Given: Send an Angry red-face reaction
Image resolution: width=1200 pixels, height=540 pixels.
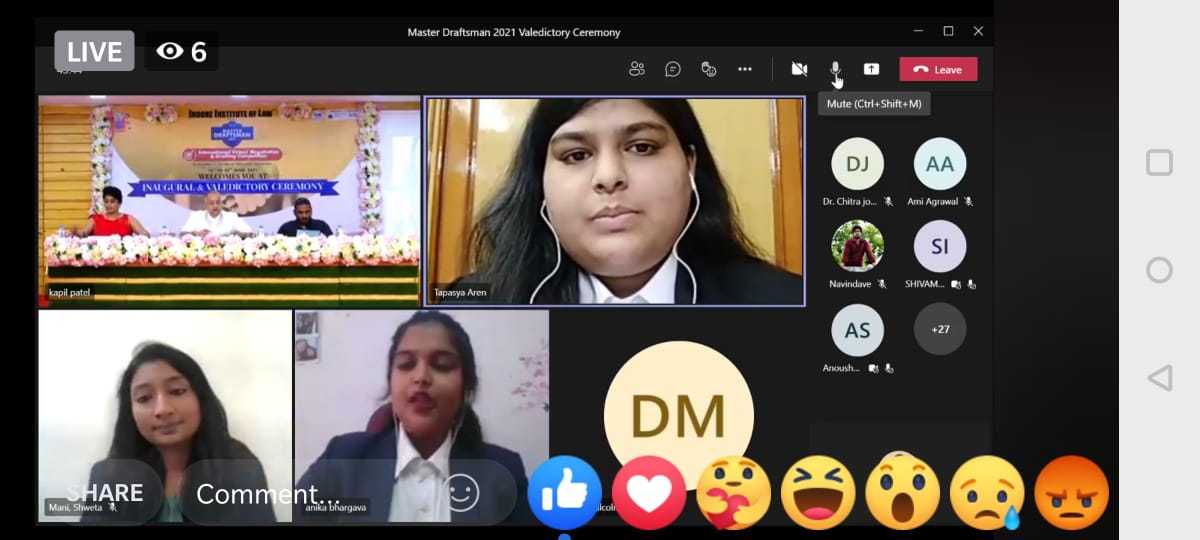Looking at the screenshot, I should pyautogui.click(x=1072, y=493).
